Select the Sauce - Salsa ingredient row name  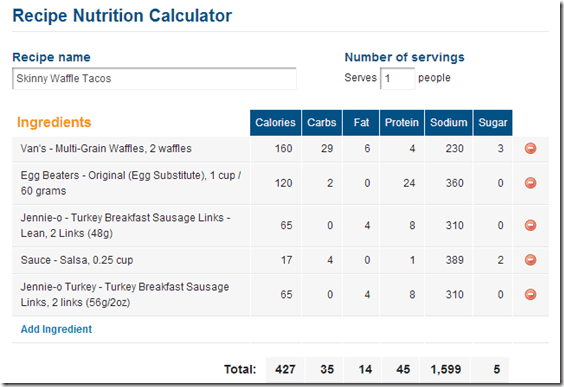pos(77,260)
